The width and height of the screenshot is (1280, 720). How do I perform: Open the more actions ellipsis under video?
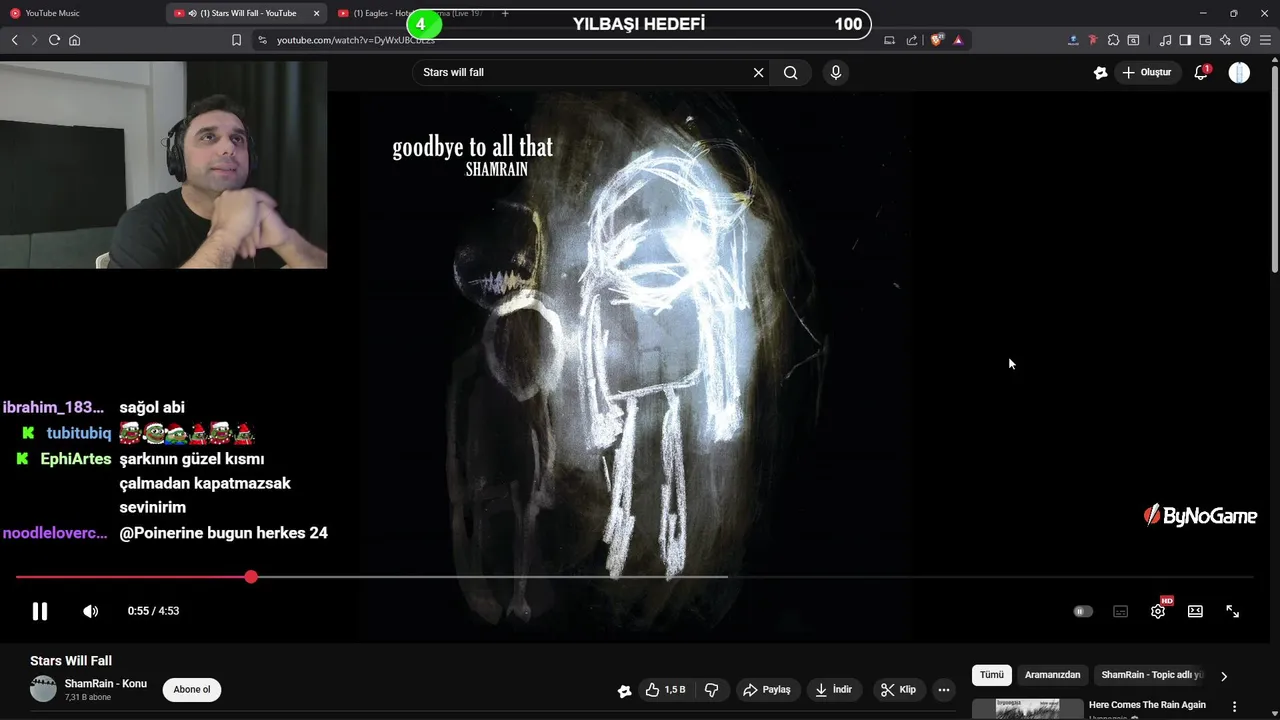click(x=944, y=690)
